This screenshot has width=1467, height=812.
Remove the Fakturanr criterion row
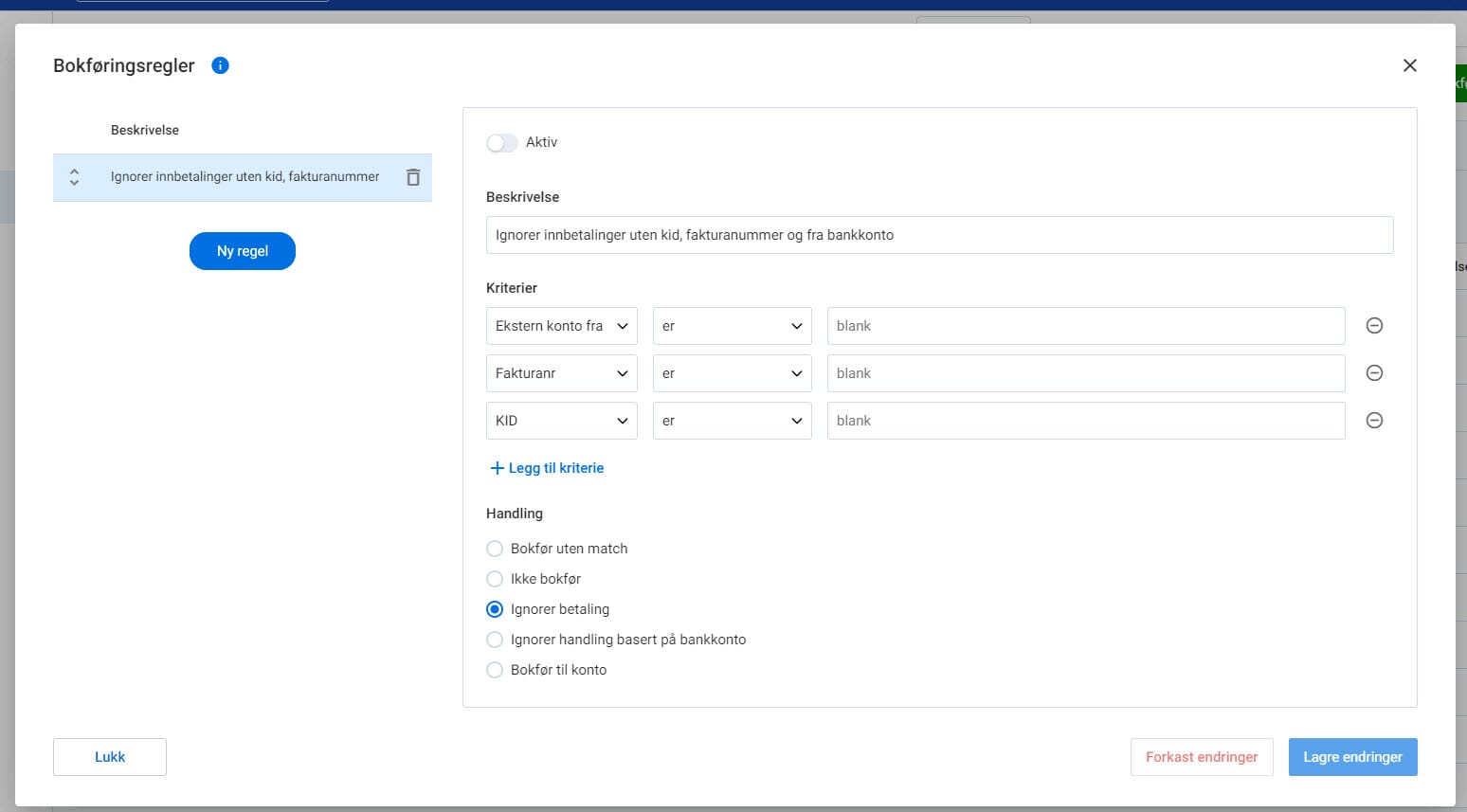click(x=1374, y=373)
